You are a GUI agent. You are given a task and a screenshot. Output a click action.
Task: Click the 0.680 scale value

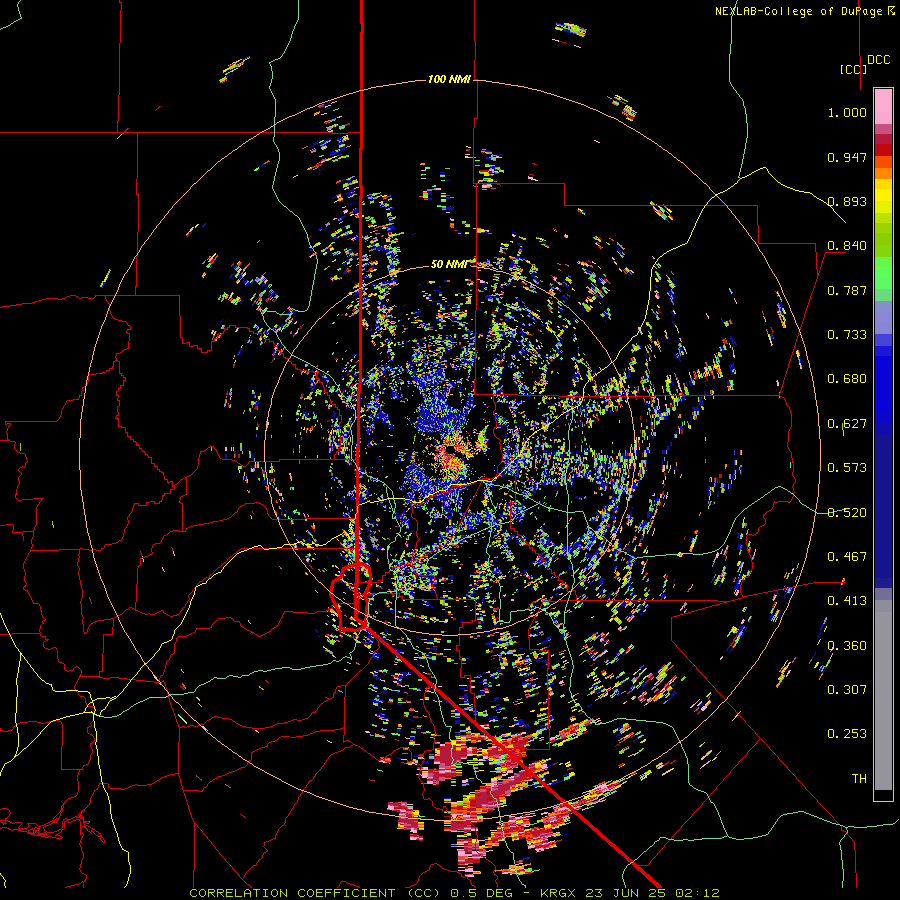(x=847, y=379)
